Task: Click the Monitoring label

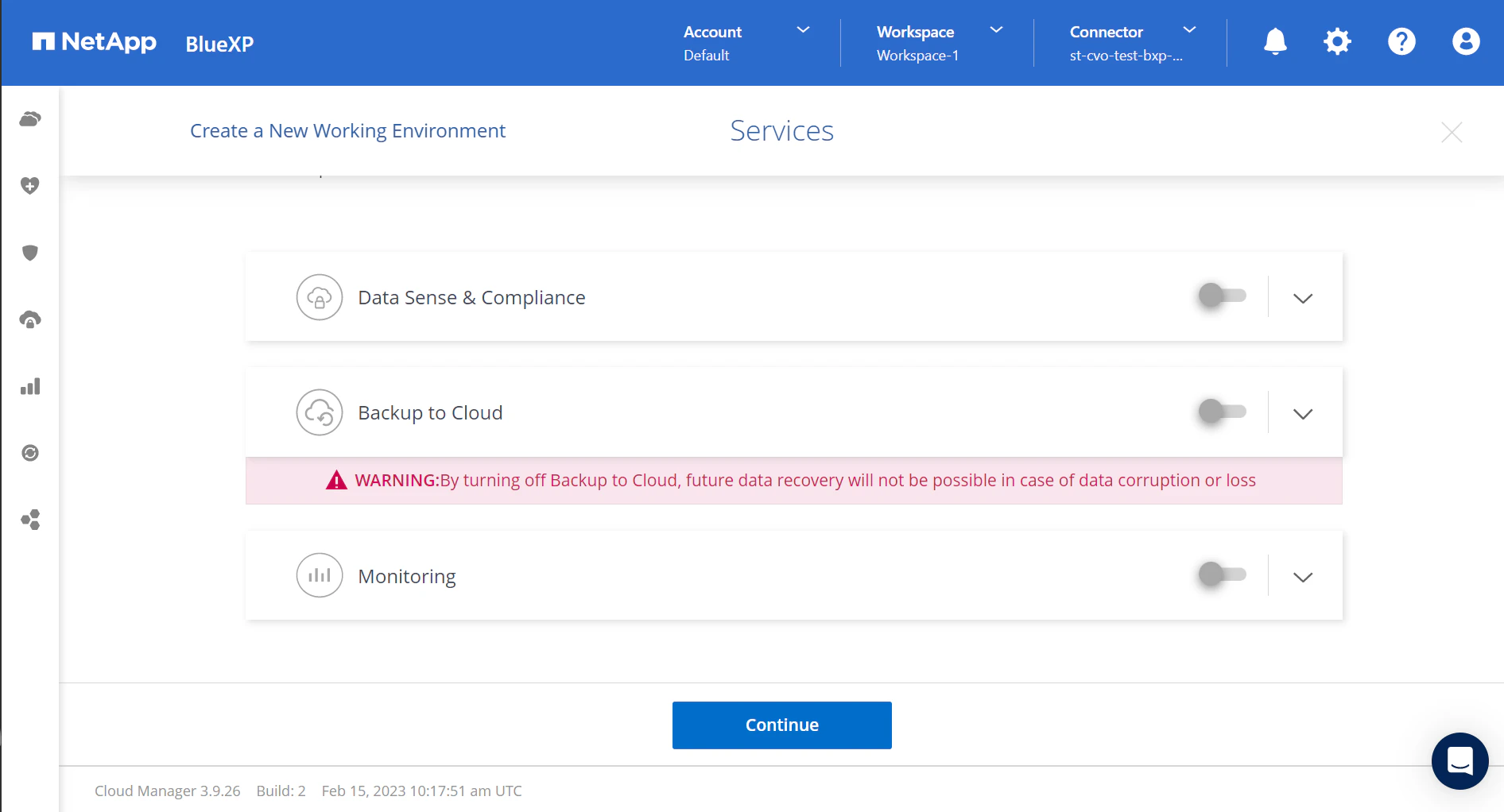Action: coord(407,576)
